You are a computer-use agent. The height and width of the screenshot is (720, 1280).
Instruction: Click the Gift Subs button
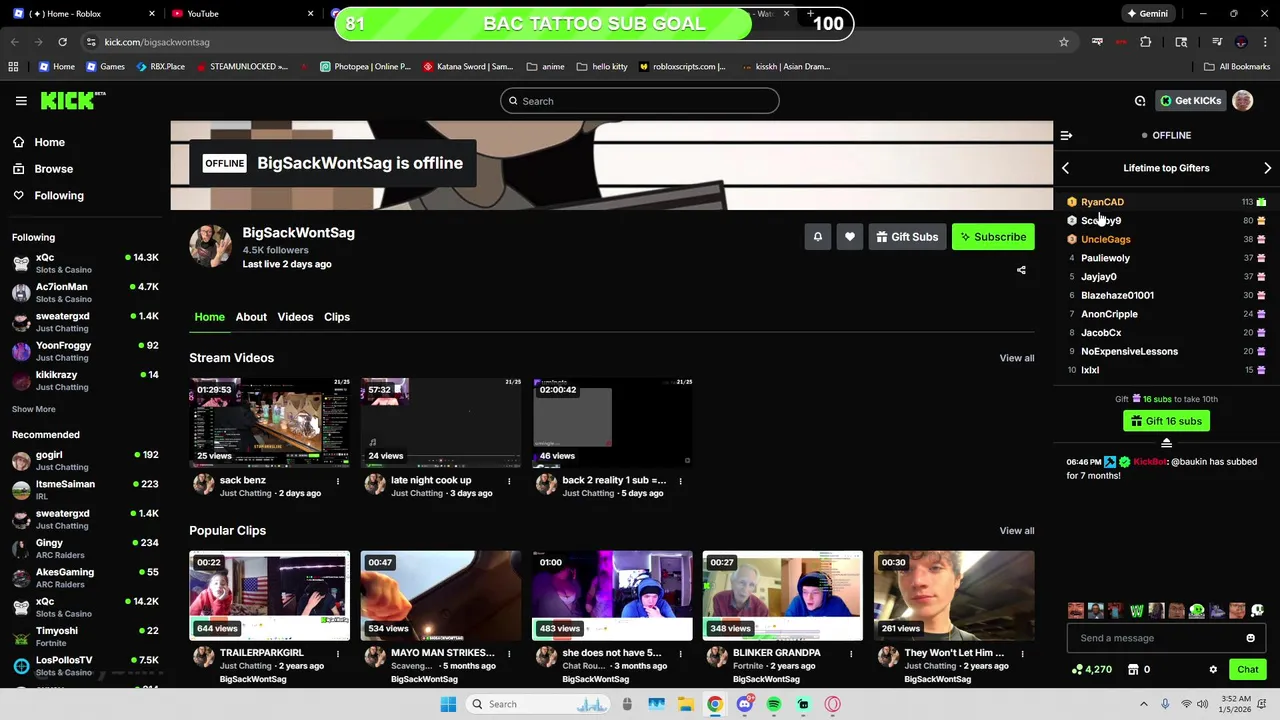[x=907, y=237]
